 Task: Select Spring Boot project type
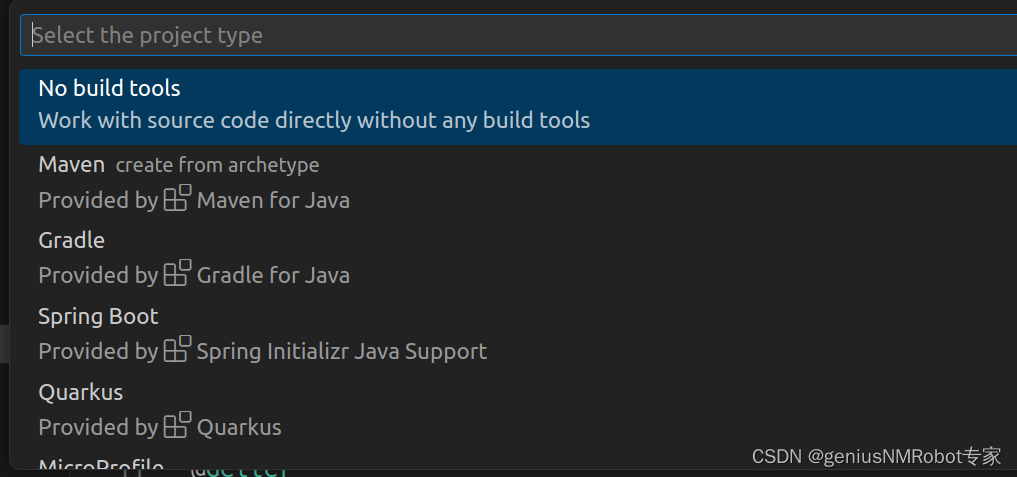pyautogui.click(x=518, y=334)
